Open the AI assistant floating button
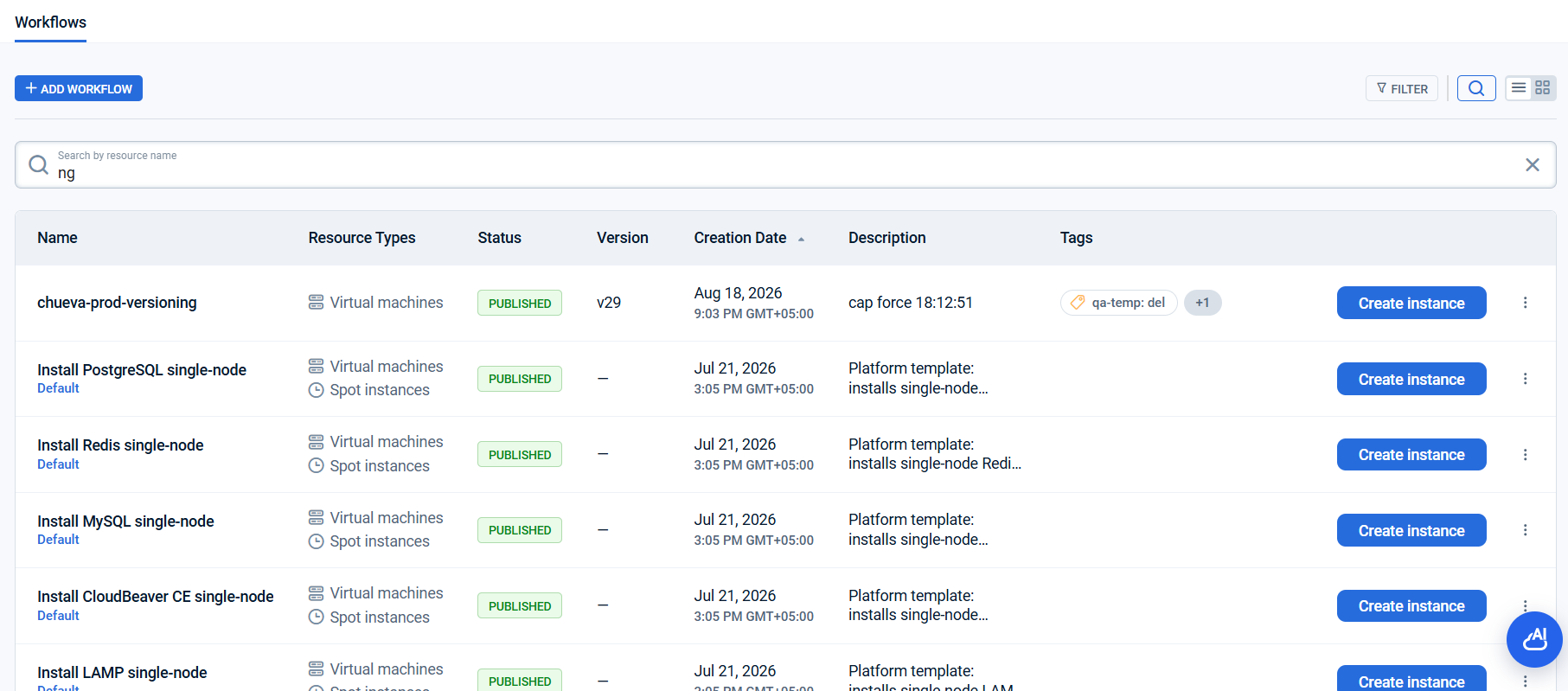Viewport: 1568px width, 691px height. pyautogui.click(x=1534, y=639)
